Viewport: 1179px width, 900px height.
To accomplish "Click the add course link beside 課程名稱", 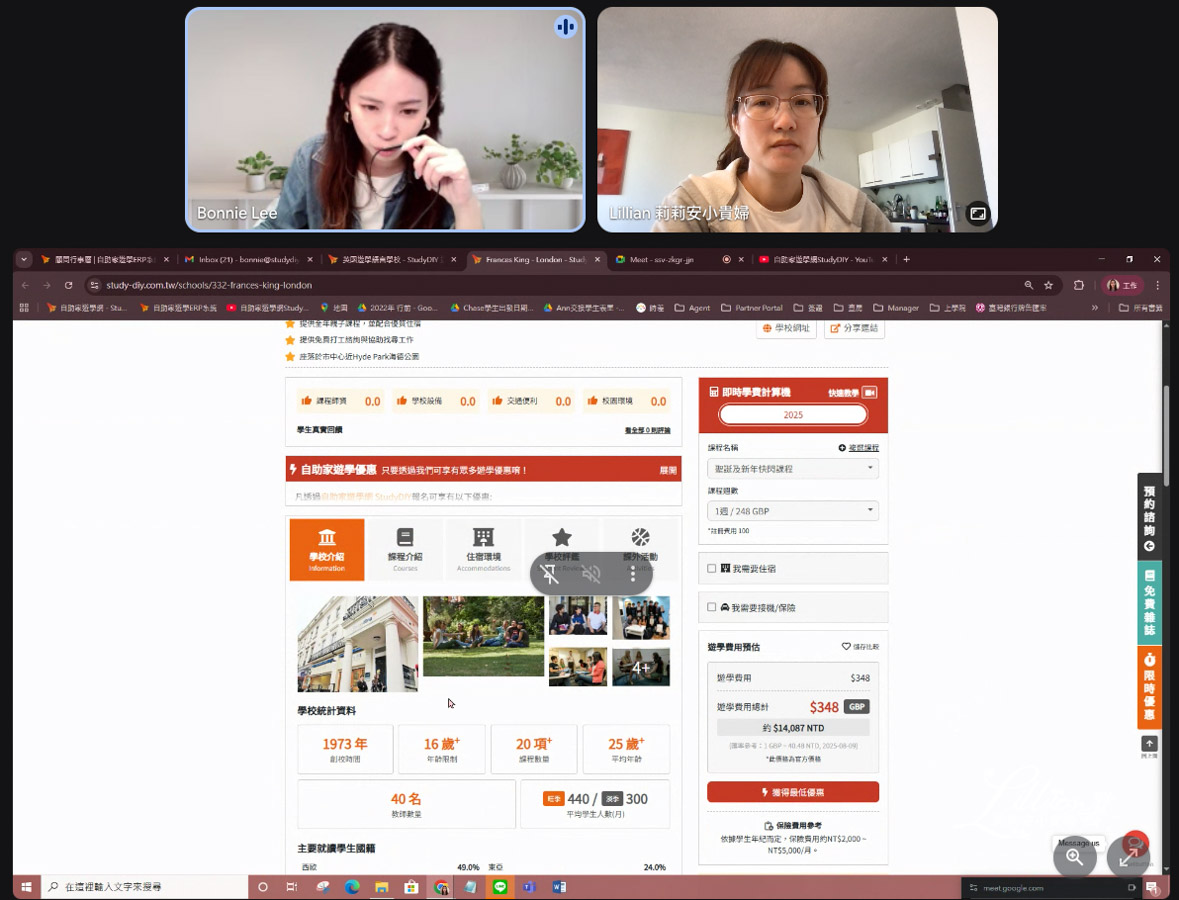I will pyautogui.click(x=859, y=447).
